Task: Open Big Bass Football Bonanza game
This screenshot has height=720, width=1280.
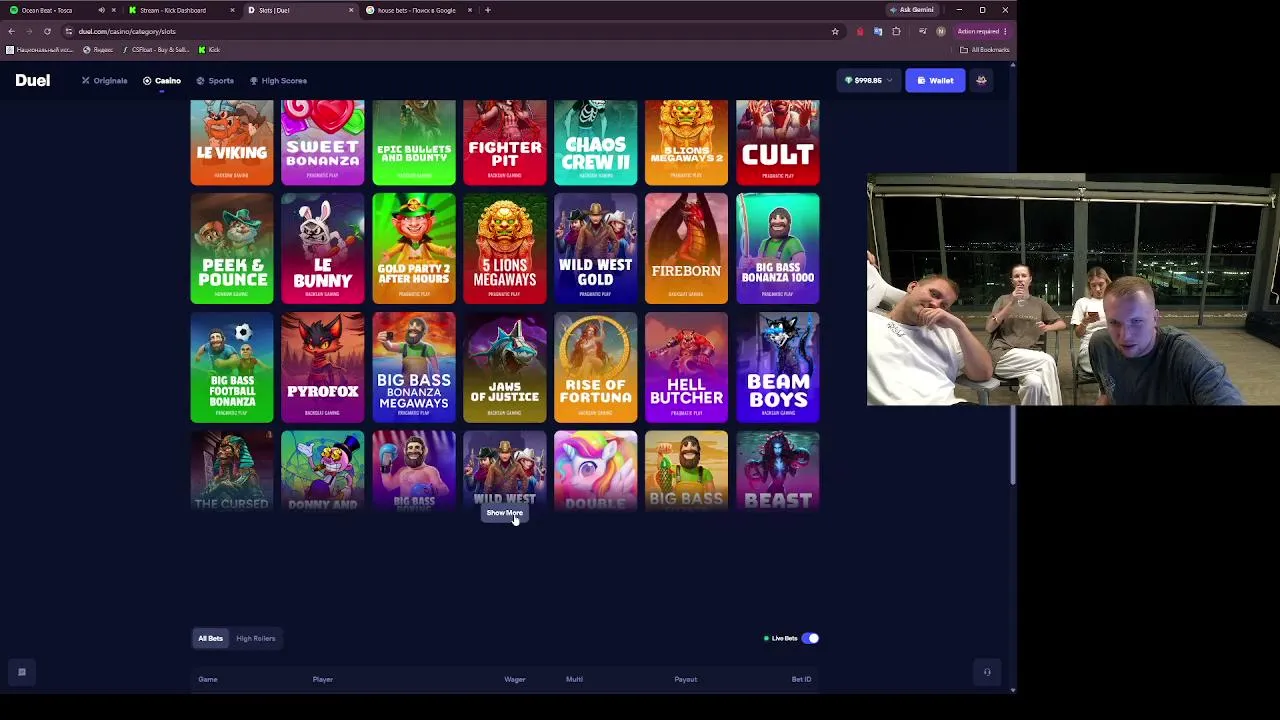Action: tap(232, 367)
